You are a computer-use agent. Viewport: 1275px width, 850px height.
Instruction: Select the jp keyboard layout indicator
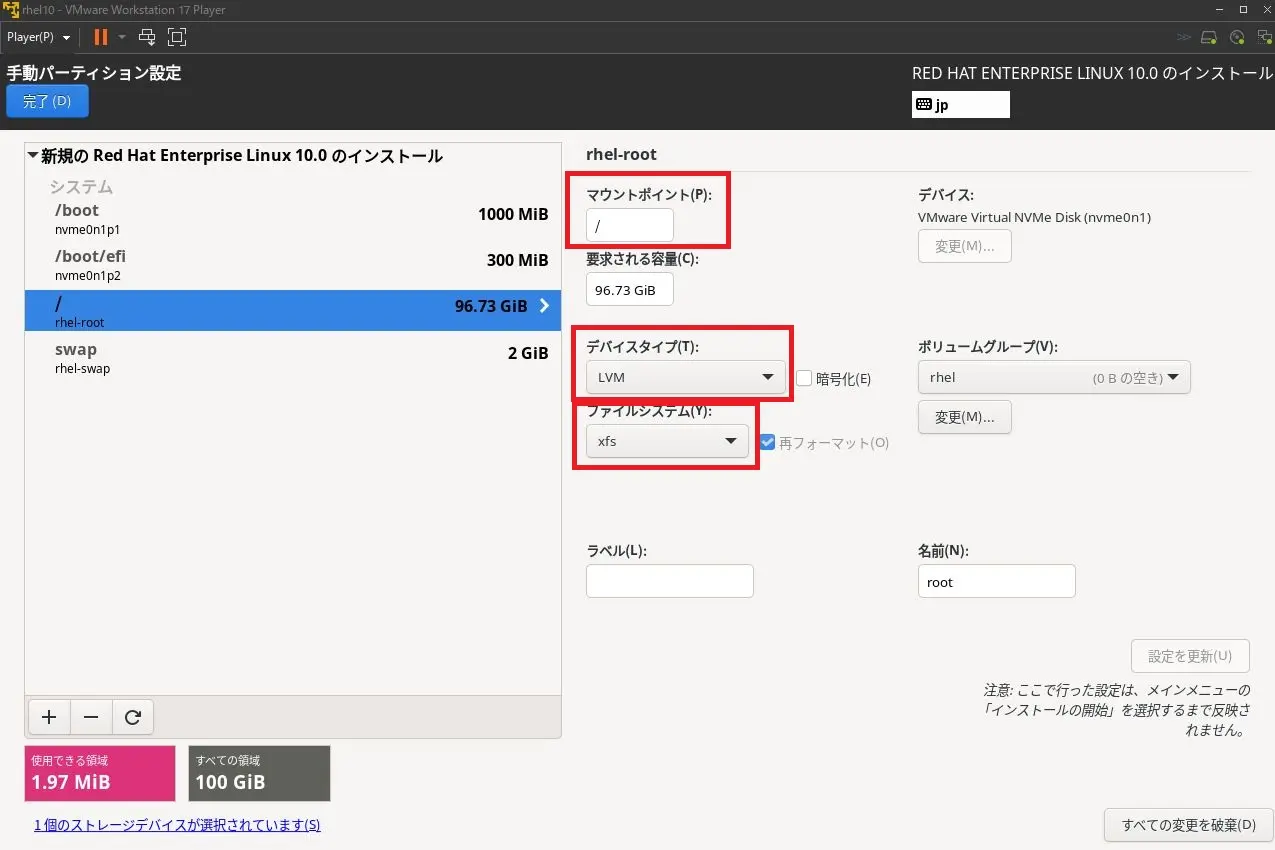pos(960,104)
